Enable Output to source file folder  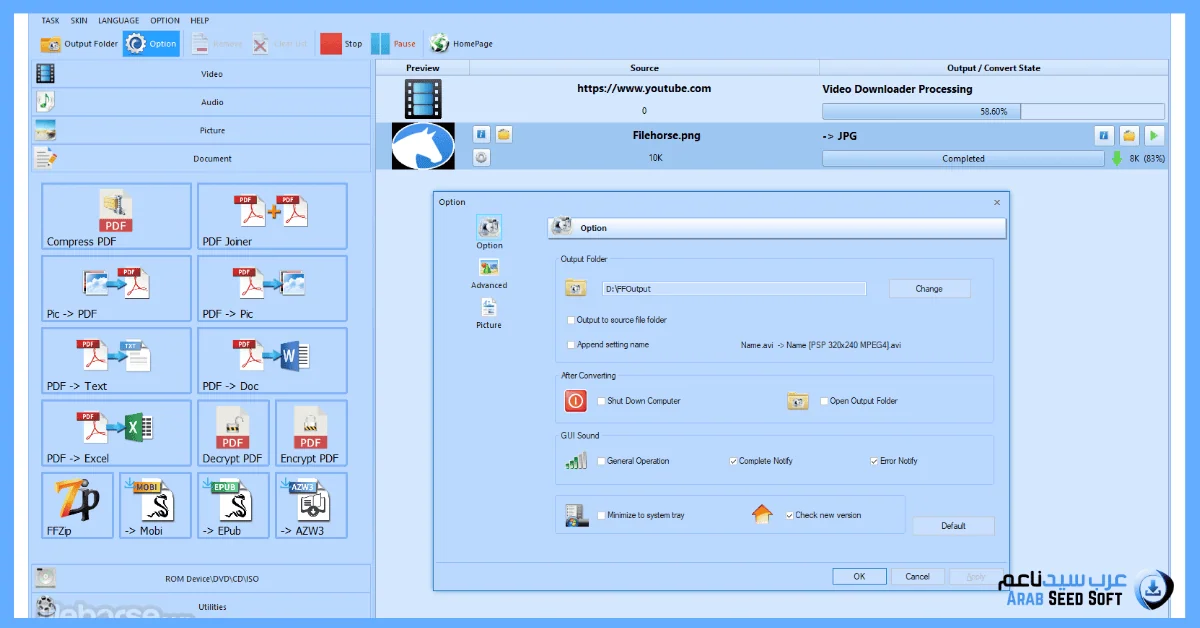pos(571,320)
